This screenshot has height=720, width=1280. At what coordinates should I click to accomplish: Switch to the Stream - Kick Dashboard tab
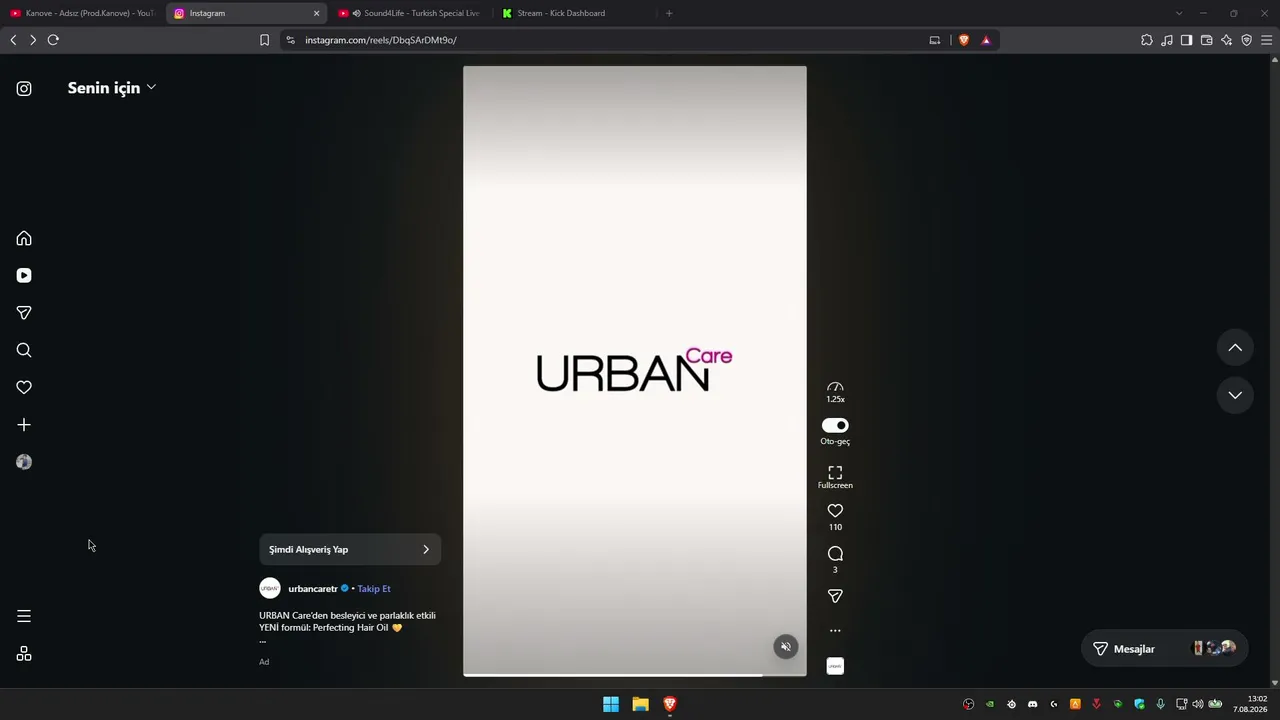click(574, 13)
